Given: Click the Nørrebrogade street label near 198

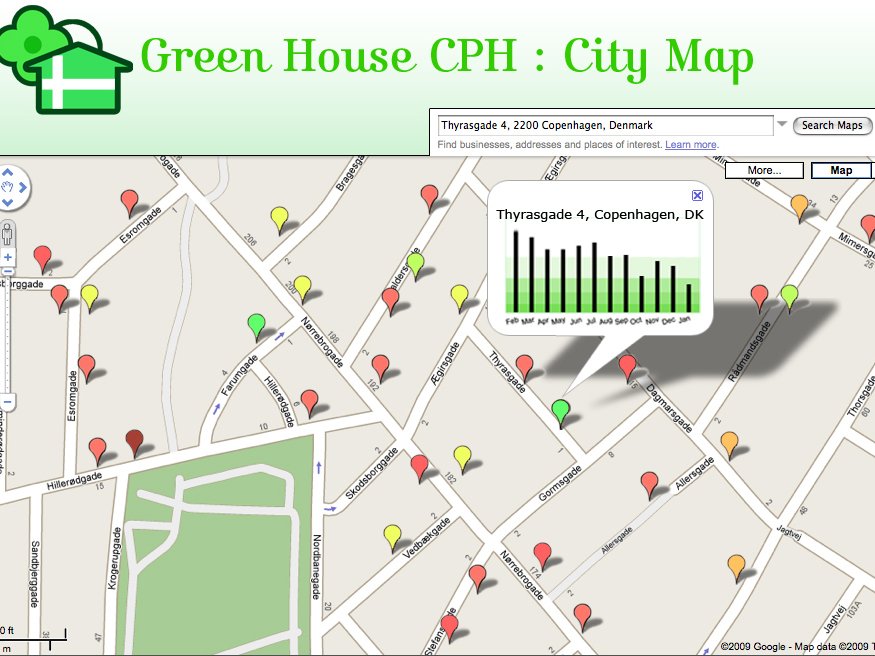Looking at the screenshot, I should 322,342.
